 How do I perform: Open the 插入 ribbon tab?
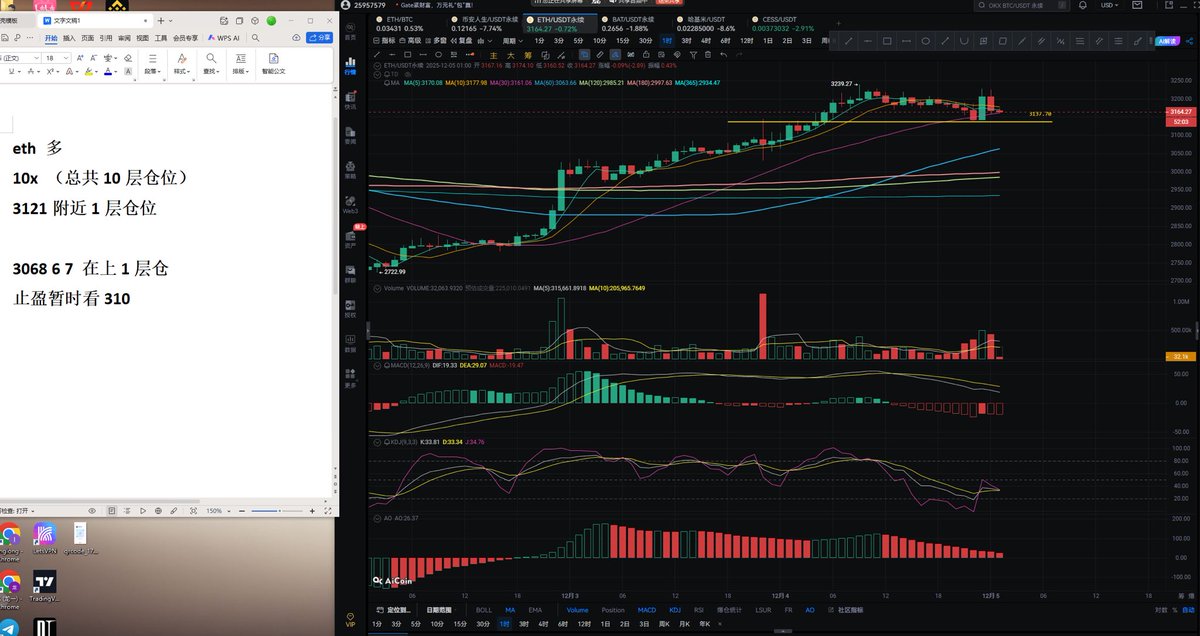[69, 38]
